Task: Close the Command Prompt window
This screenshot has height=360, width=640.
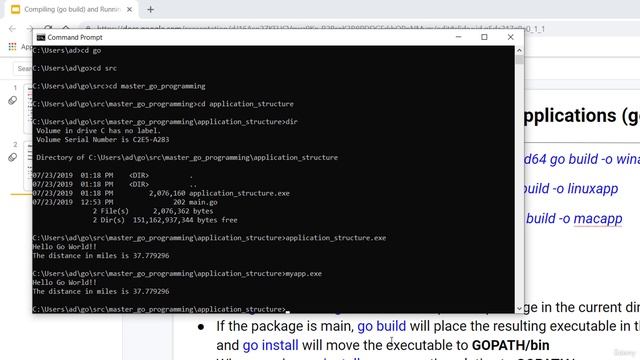Action: tap(510, 37)
